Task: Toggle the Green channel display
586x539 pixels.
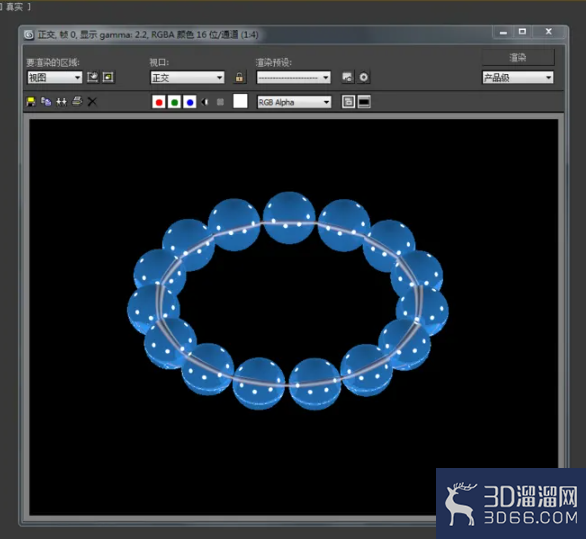Action: [x=174, y=102]
